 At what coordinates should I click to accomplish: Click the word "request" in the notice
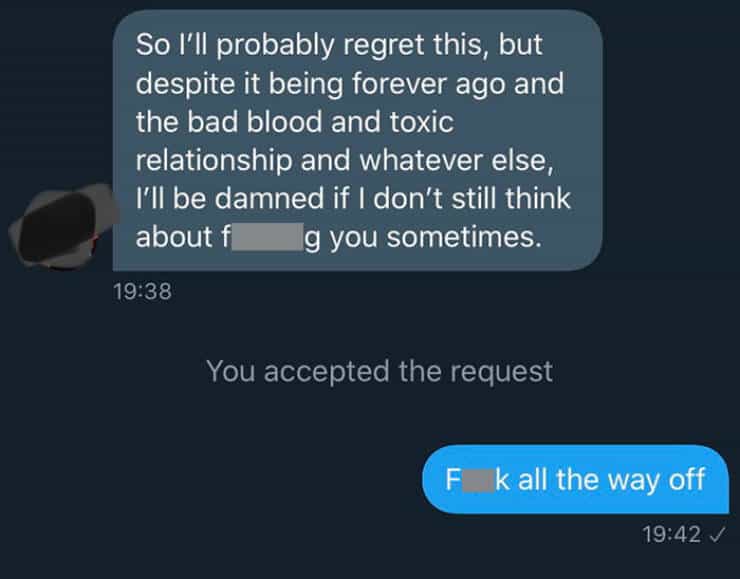tap(501, 371)
